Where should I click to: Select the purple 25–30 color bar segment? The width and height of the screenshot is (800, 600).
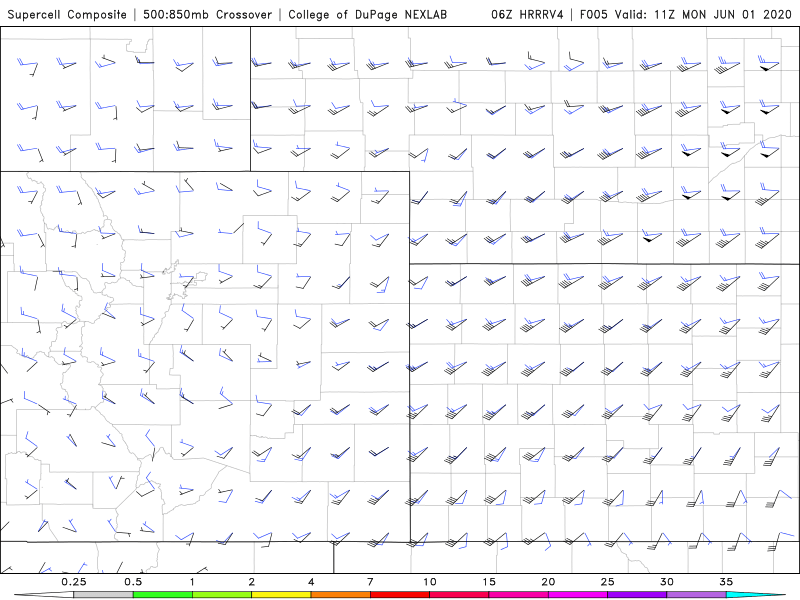[637, 595]
